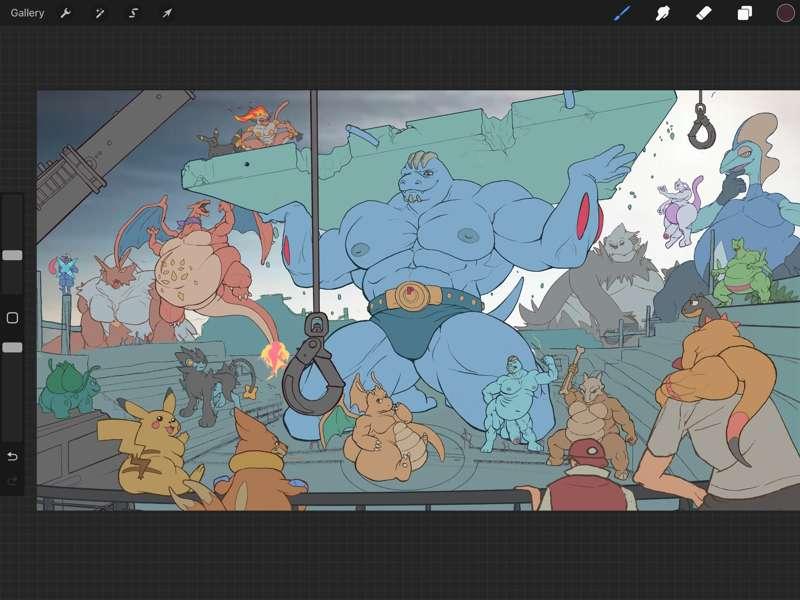800x600 pixels.
Task: Click the brush opacity slider handle
Action: pyautogui.click(x=12, y=347)
